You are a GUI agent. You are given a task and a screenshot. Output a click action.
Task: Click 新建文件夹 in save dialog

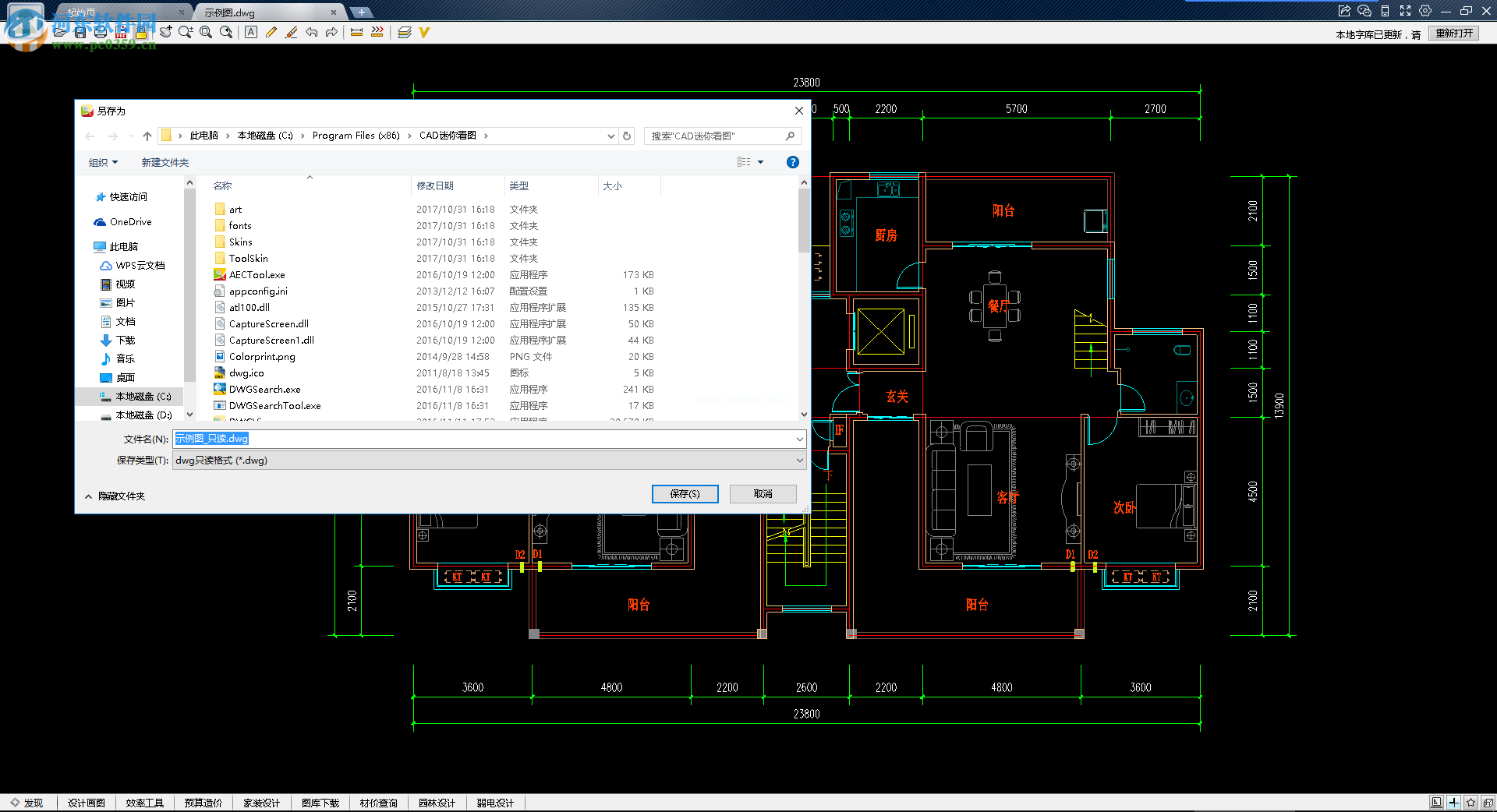(x=165, y=162)
